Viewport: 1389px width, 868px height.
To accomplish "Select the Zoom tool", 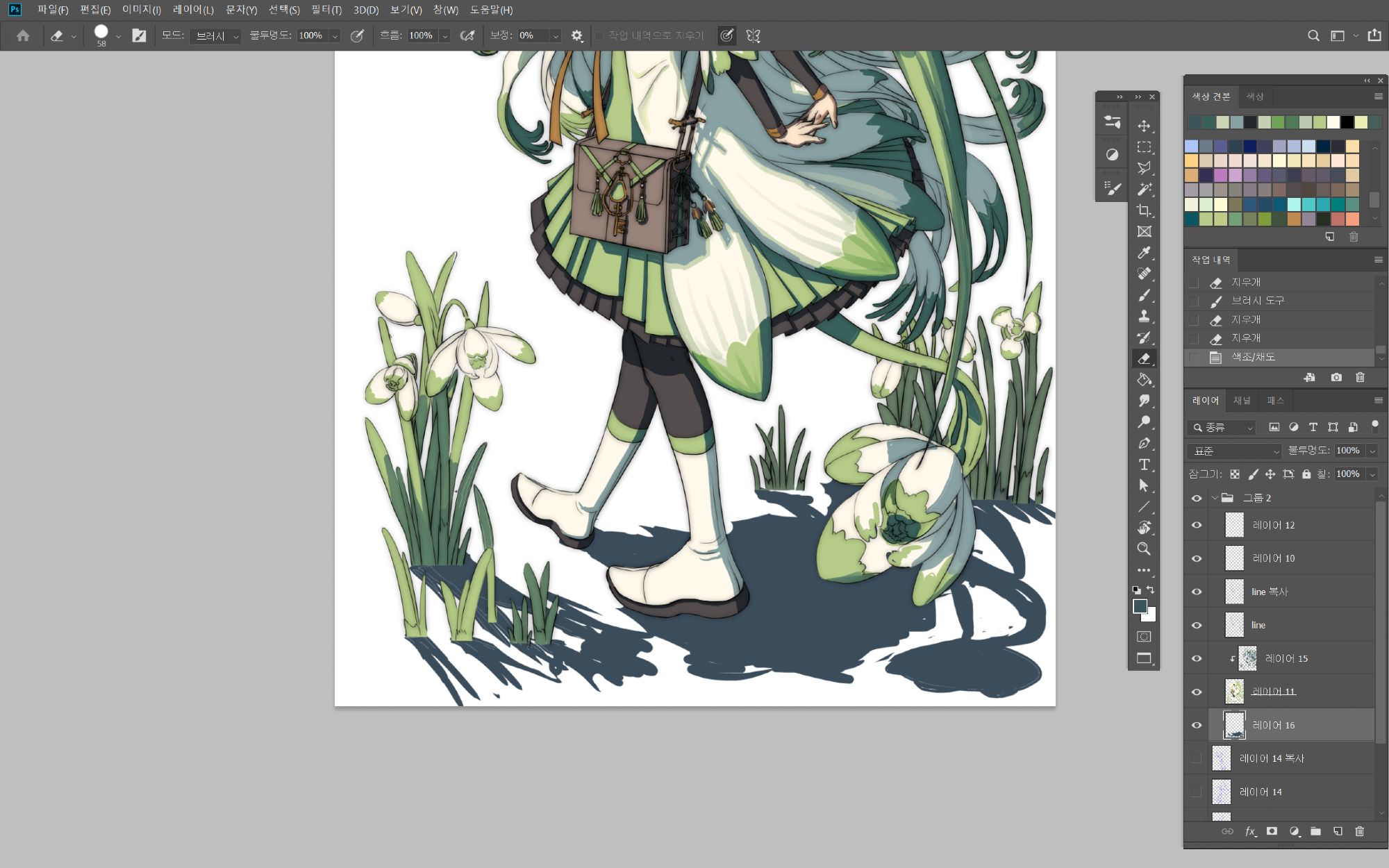I will tap(1144, 549).
